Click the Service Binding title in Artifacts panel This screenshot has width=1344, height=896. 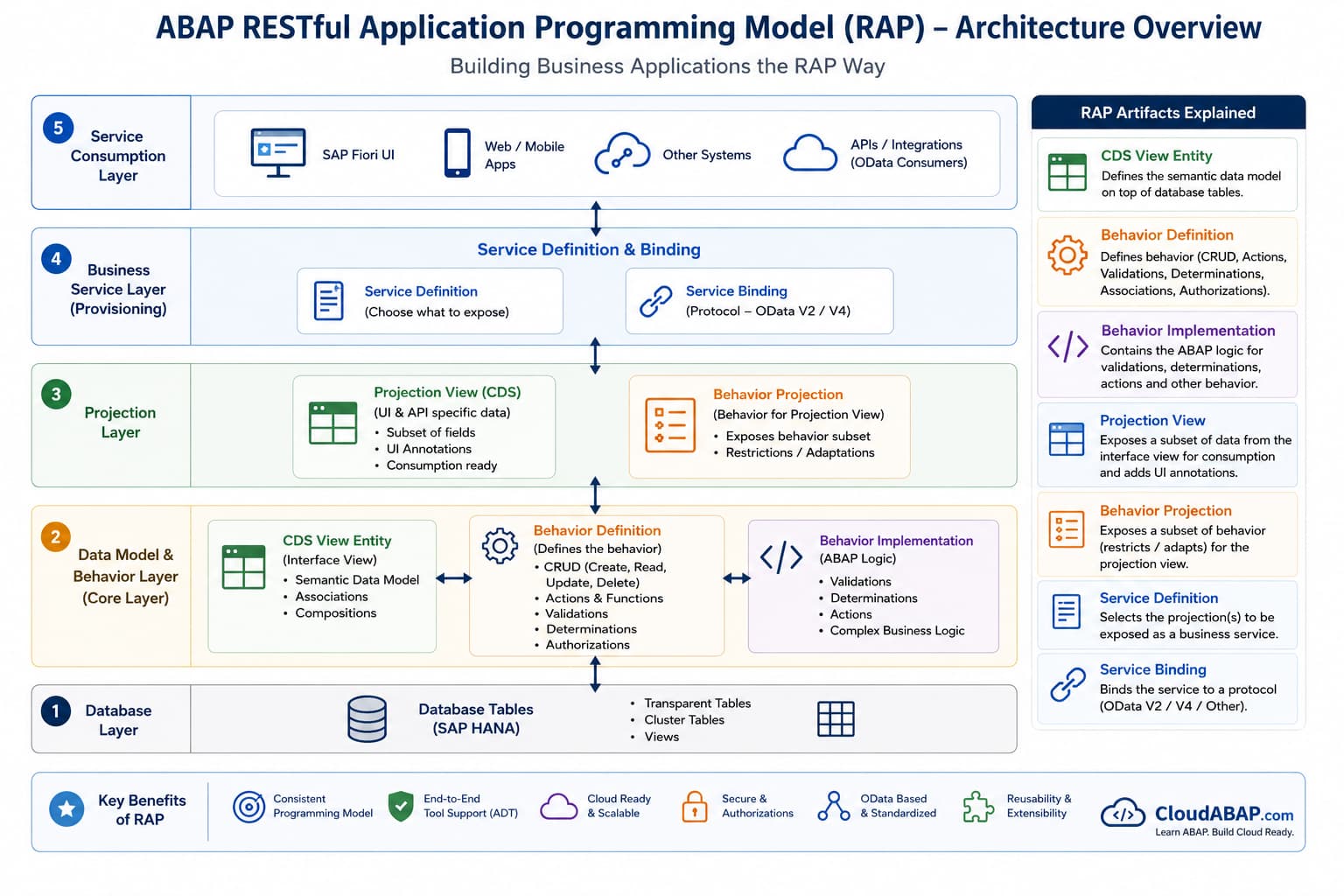point(1152,669)
